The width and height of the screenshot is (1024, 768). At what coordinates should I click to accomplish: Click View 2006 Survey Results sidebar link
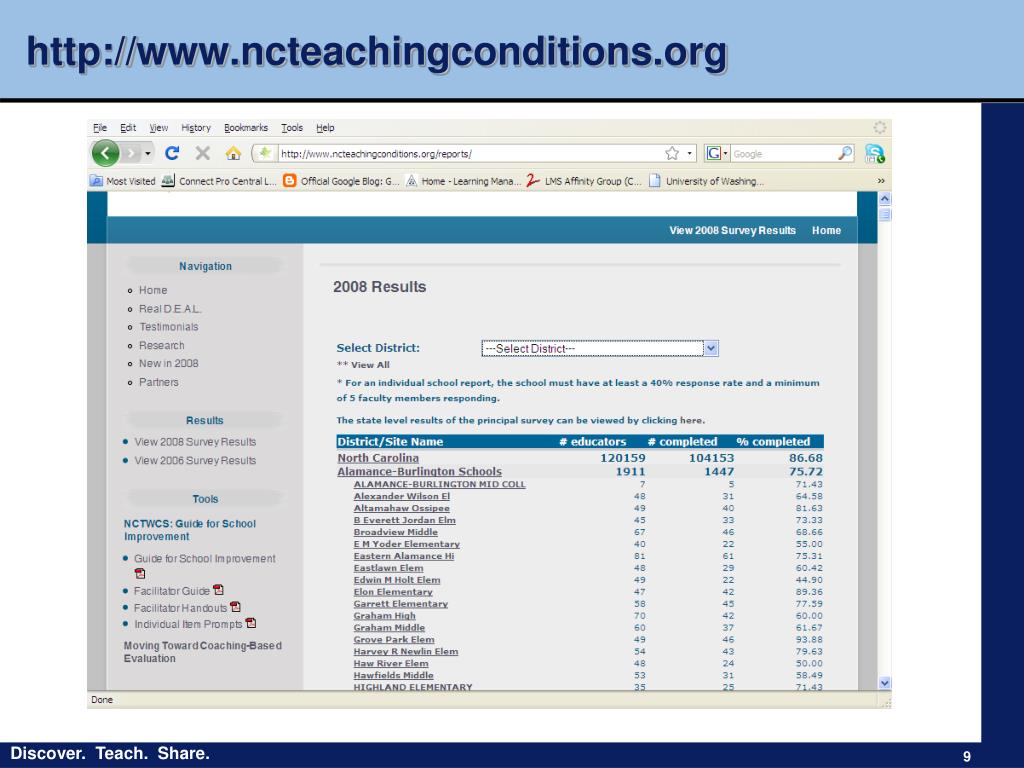pyautogui.click(x=195, y=460)
